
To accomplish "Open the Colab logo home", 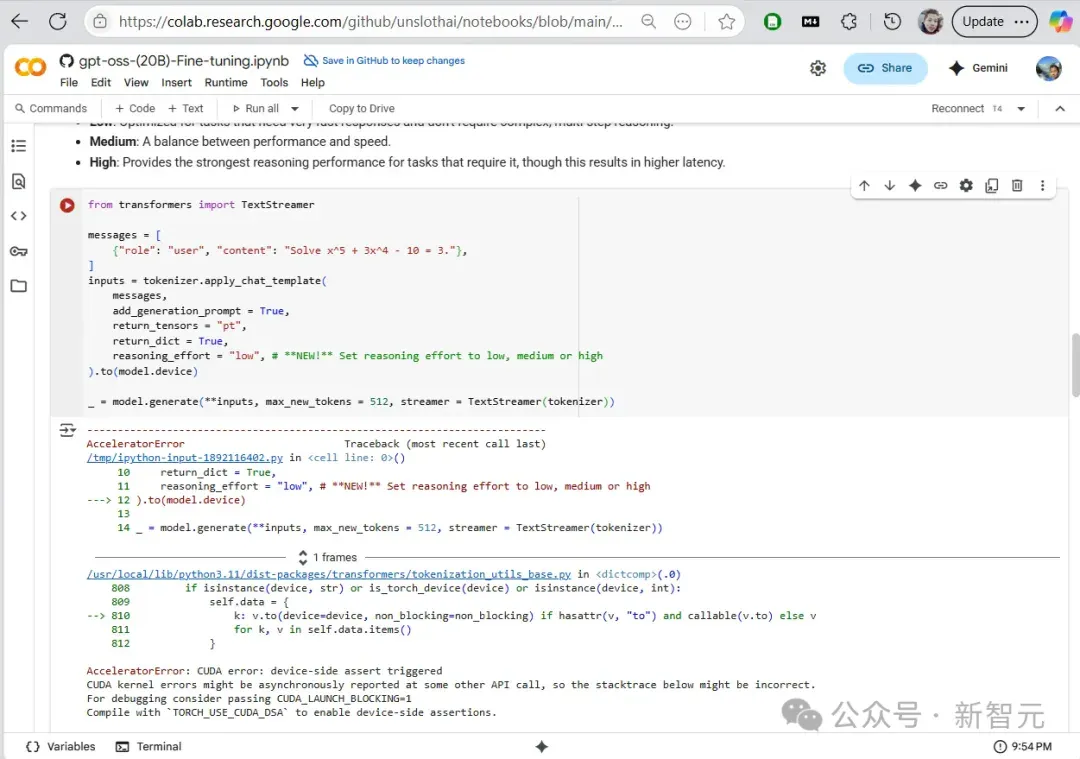I will click(30, 67).
